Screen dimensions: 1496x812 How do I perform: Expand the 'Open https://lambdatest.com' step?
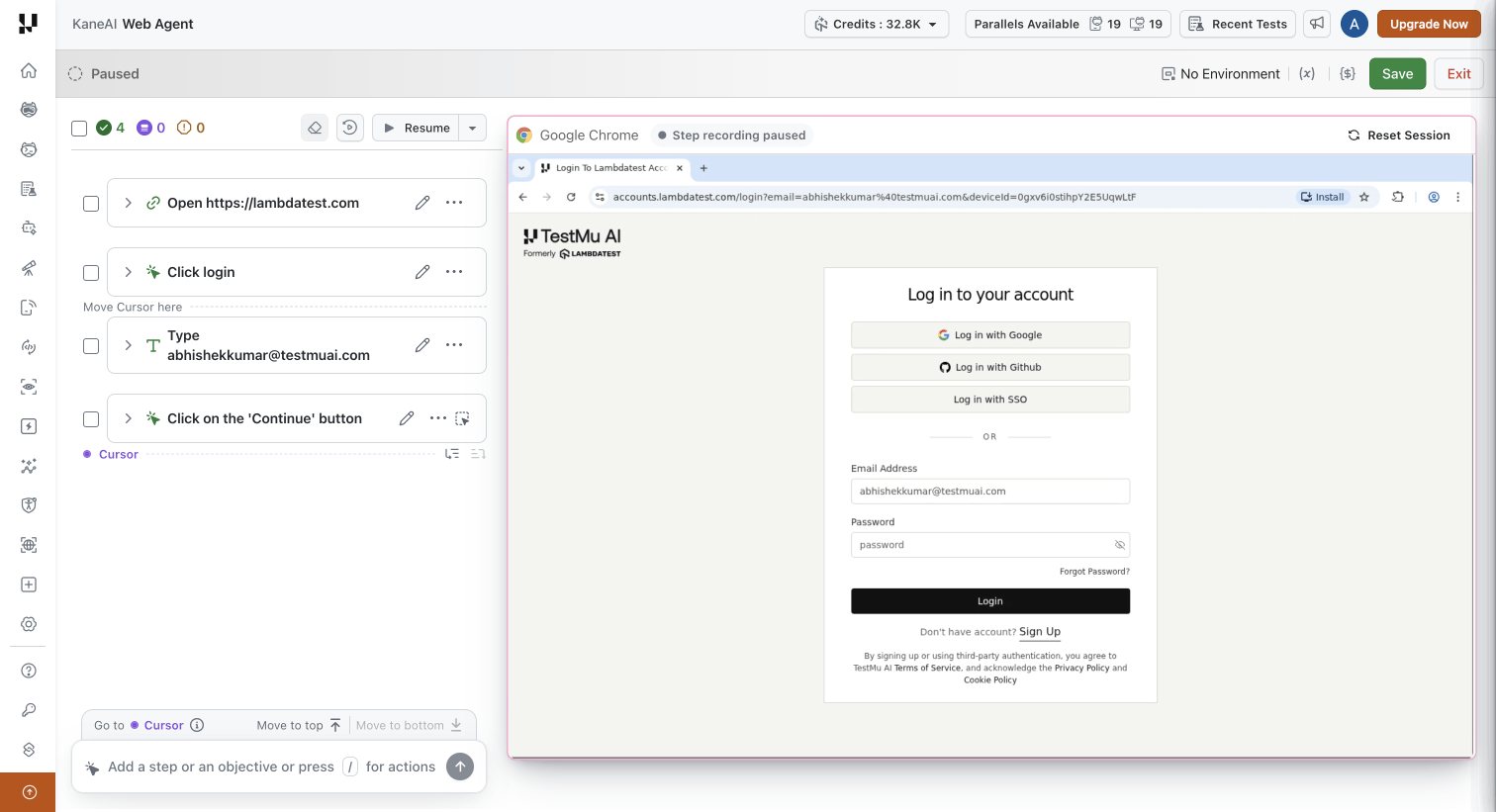coord(128,203)
